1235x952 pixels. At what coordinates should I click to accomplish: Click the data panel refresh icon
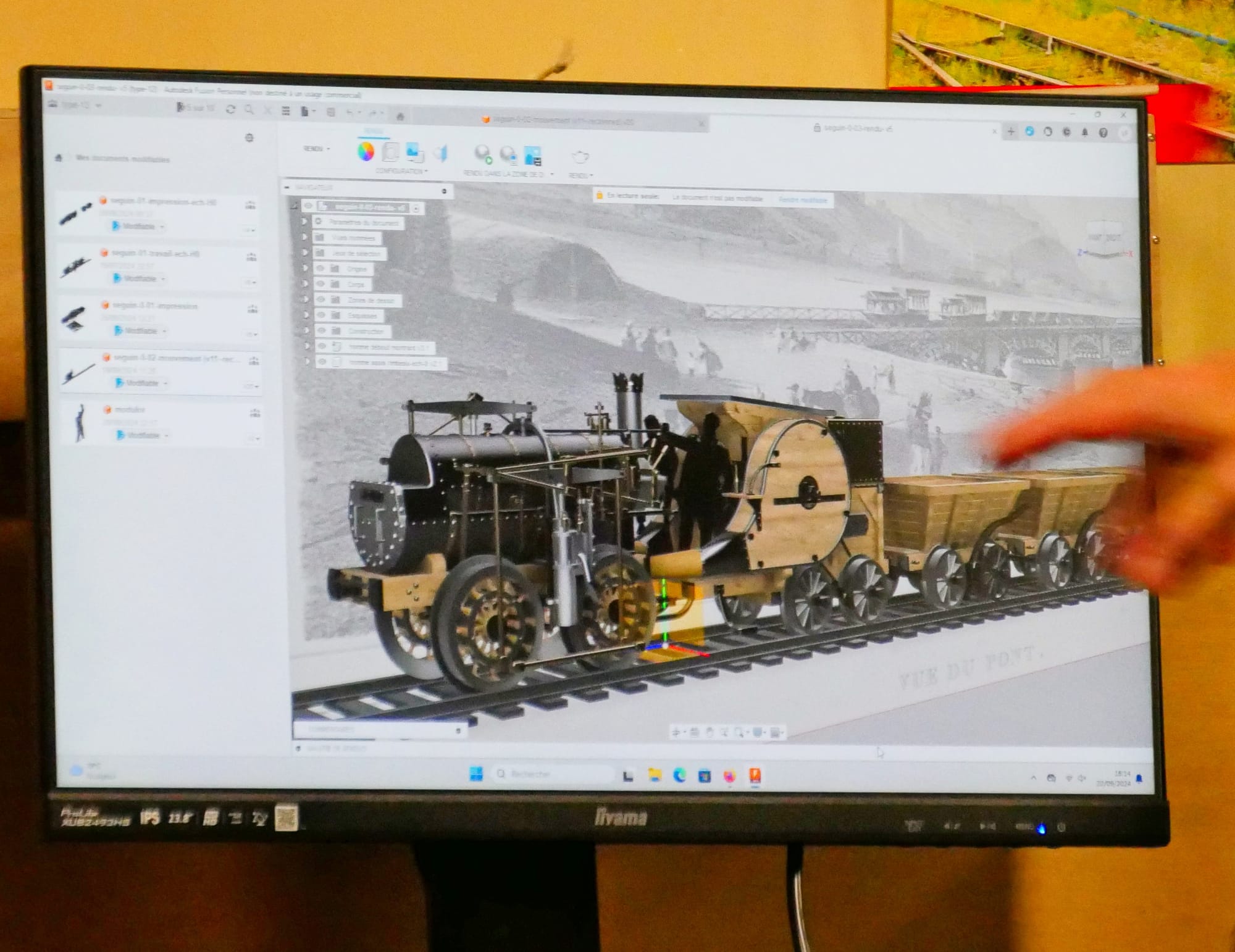[230, 109]
